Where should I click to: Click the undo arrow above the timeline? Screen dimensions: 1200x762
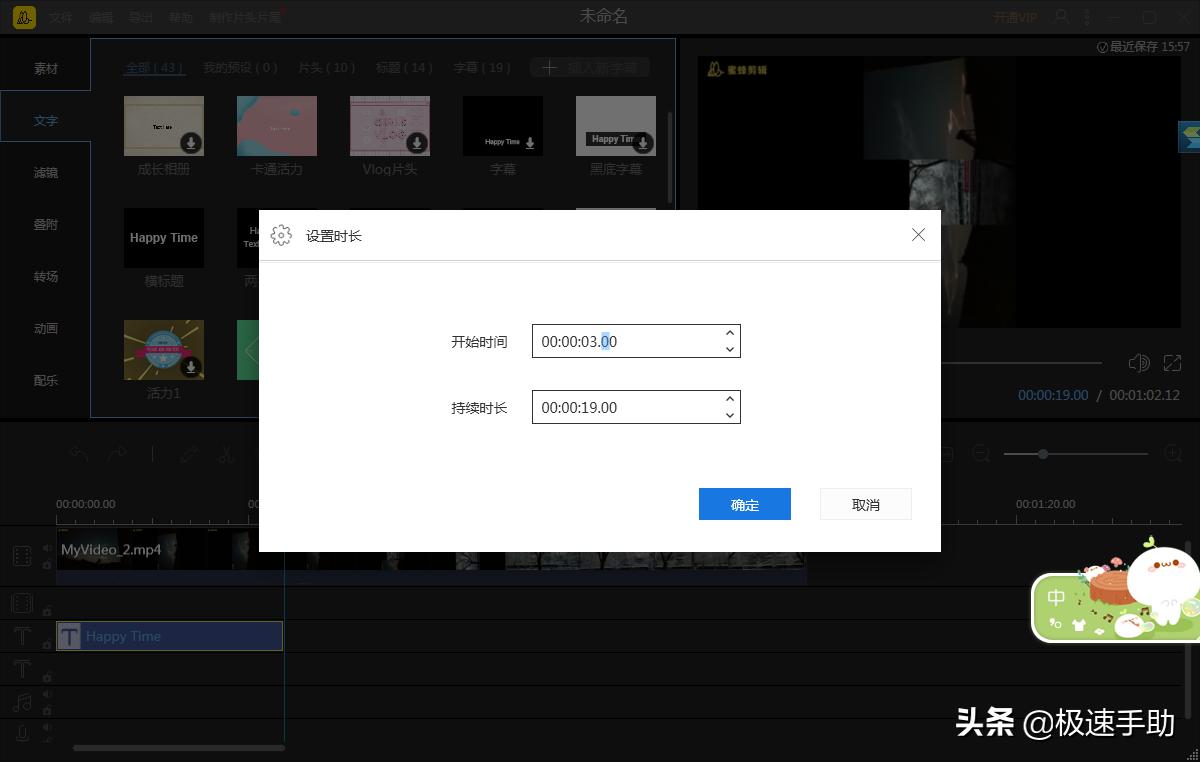pos(79,454)
